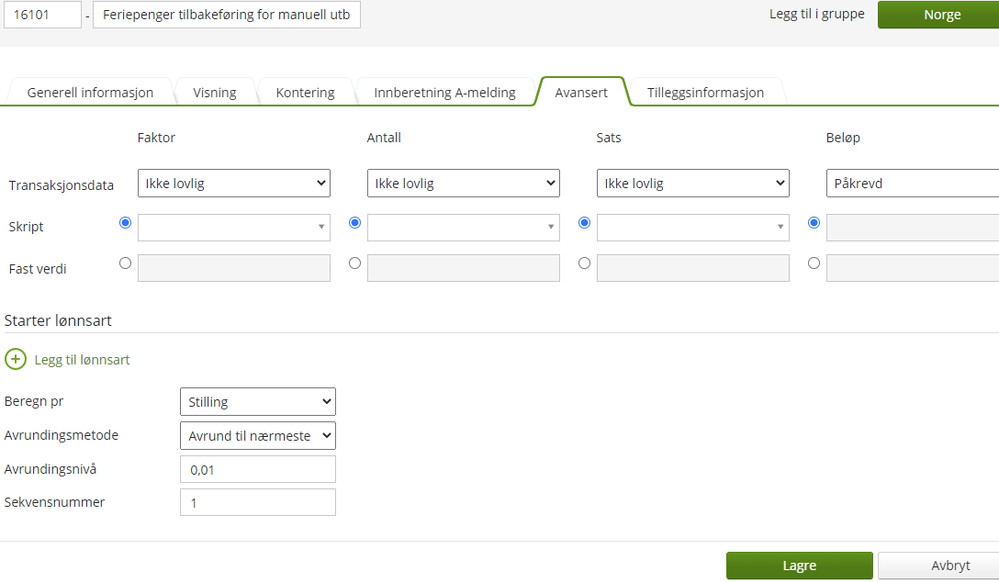Open the Innberetning A-melding tab
The height and width of the screenshot is (582, 999).
coord(445,92)
